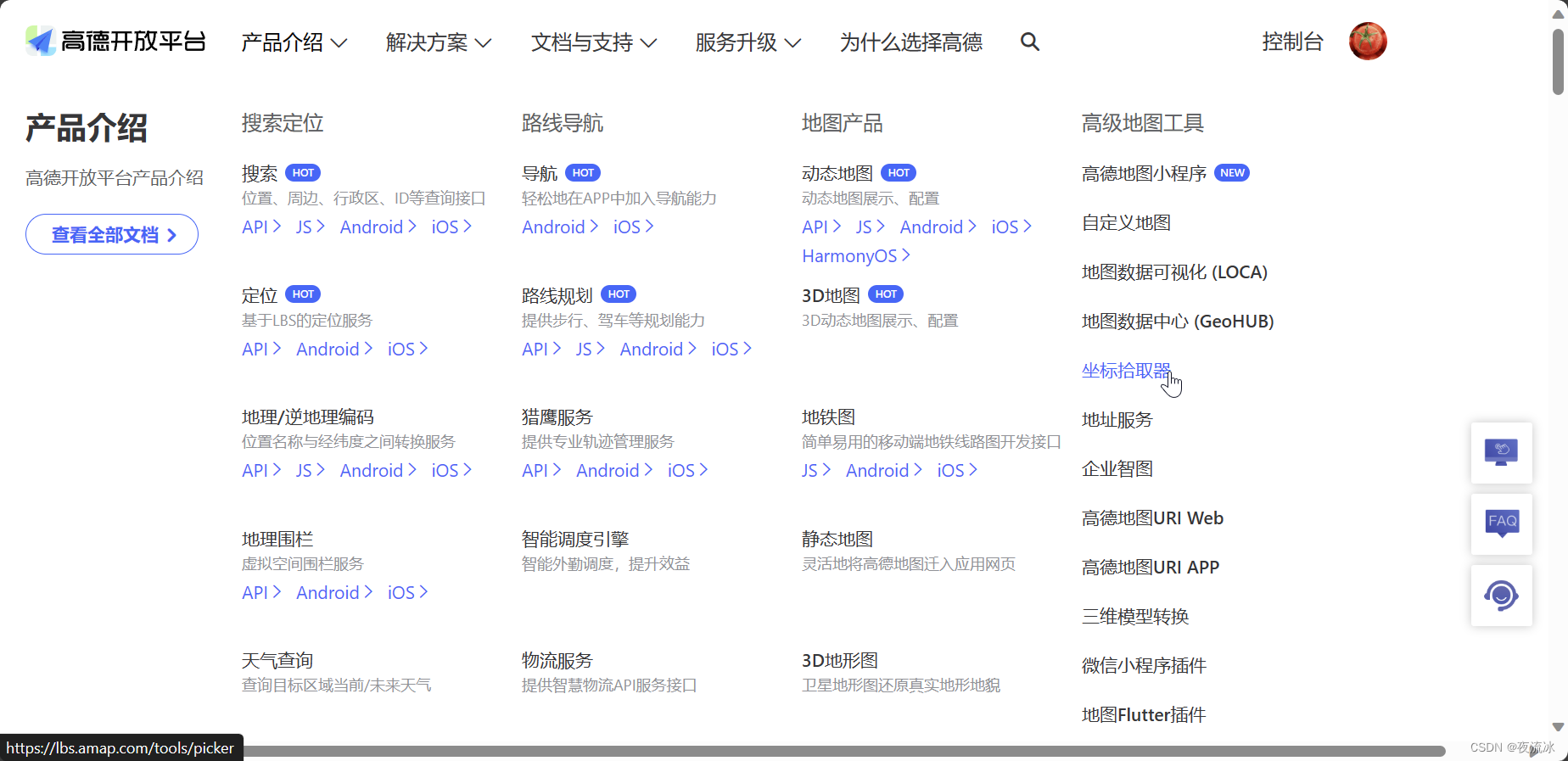Open the customer service headset icon
The width and height of the screenshot is (1568, 761).
tap(1501, 595)
